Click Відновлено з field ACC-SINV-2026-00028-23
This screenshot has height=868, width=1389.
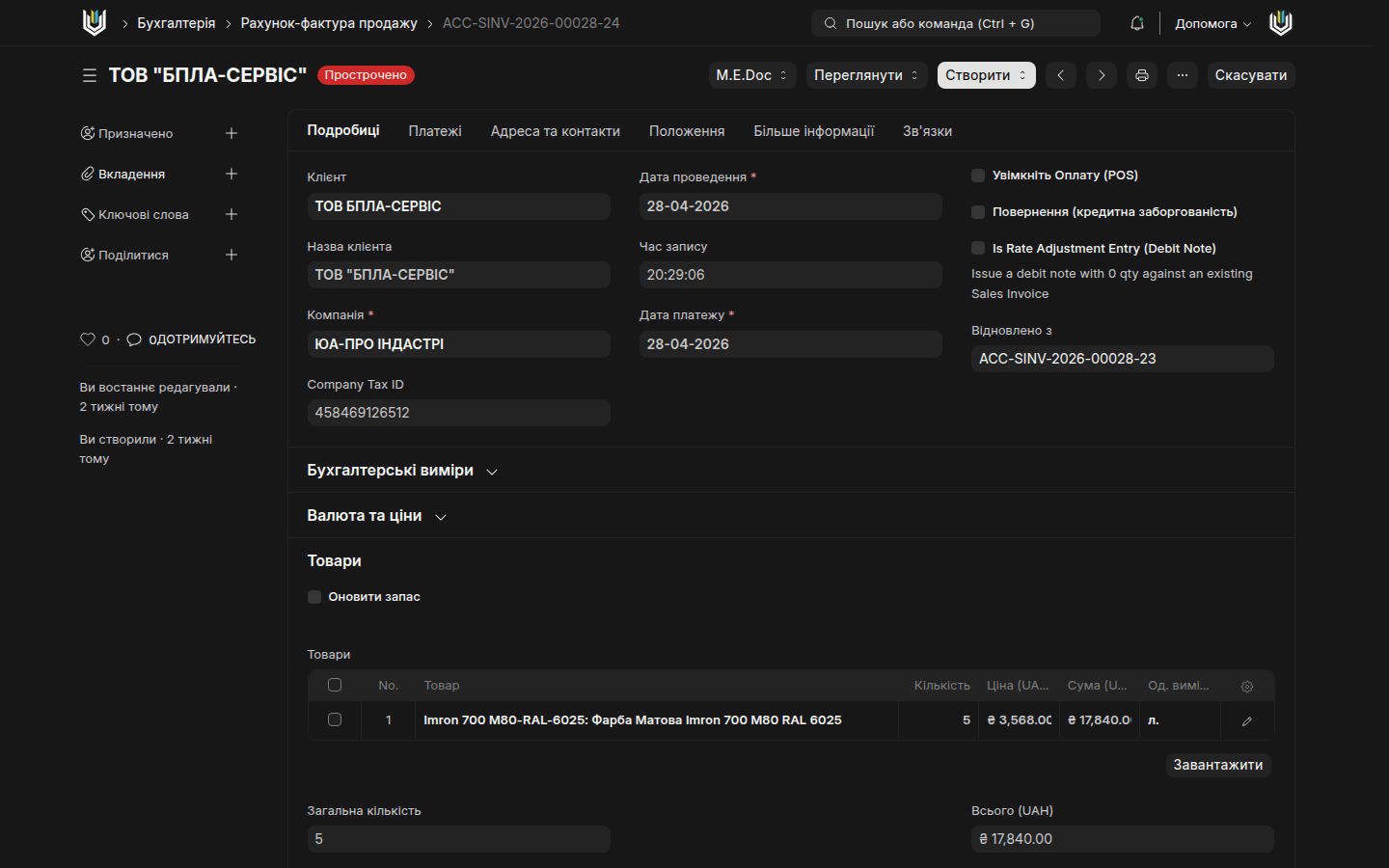pos(1123,359)
